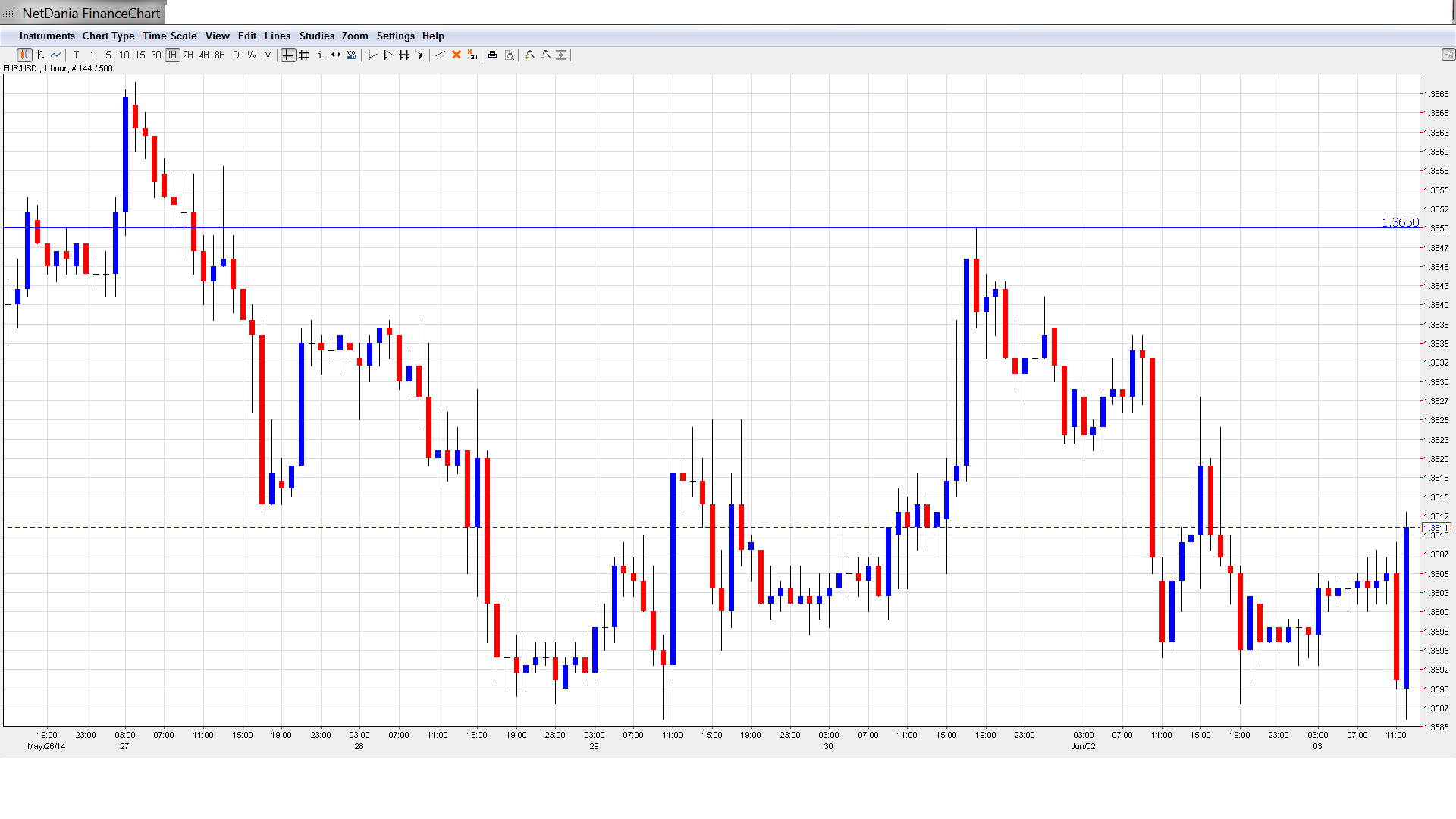Click the grey diagonal lines icon
Image resolution: width=1456 pixels, height=819 pixels.
tap(440, 55)
